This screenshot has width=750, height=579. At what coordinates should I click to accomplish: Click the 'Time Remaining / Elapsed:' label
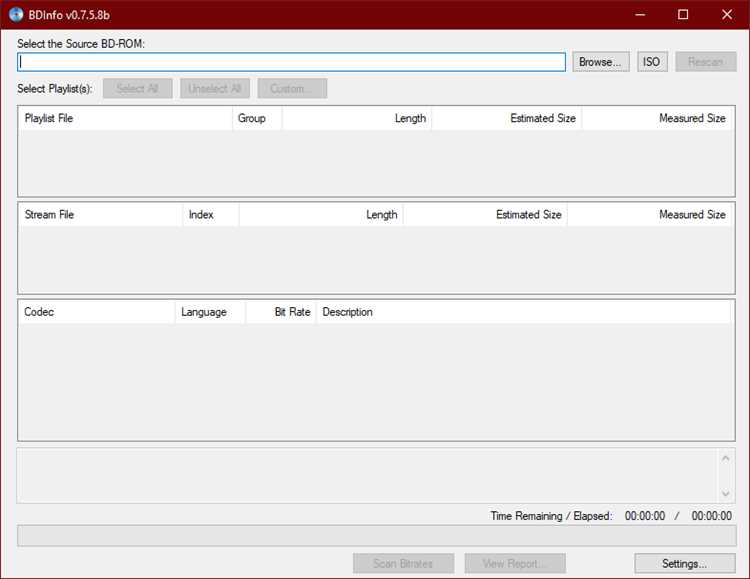(x=551, y=516)
